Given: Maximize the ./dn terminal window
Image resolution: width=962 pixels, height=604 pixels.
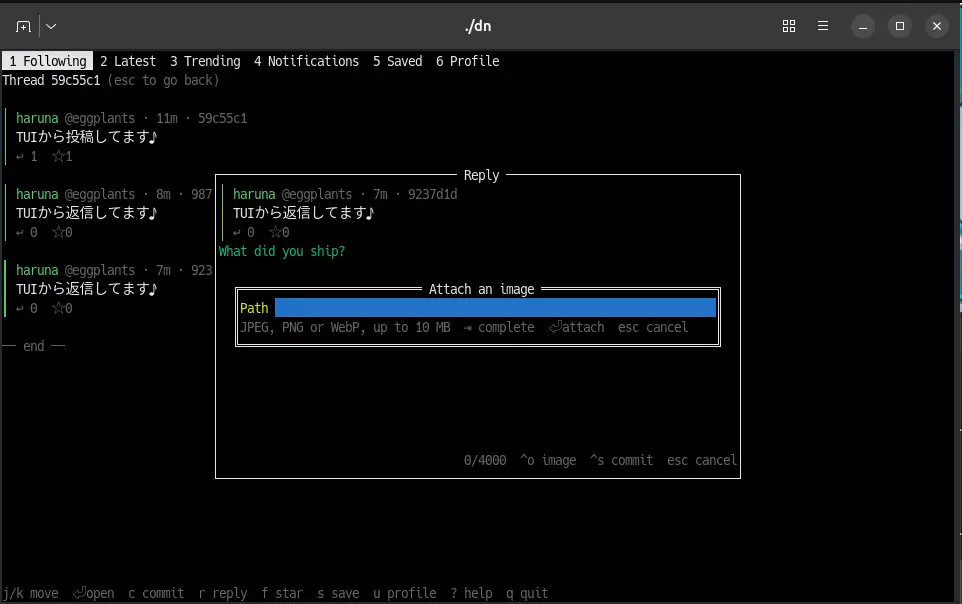Looking at the screenshot, I should [899, 26].
